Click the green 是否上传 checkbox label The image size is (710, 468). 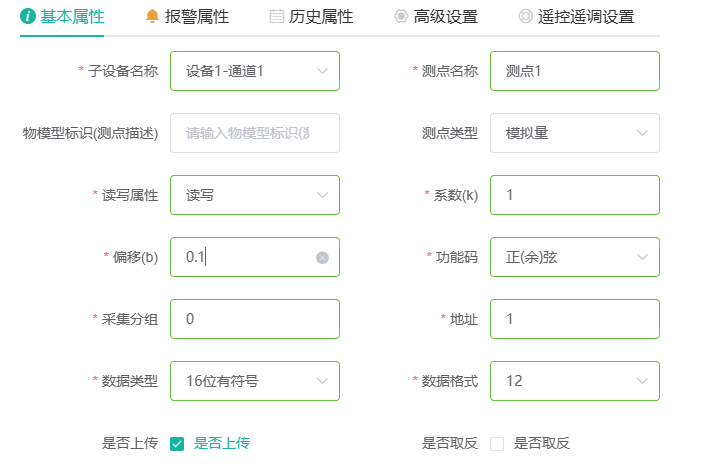pyautogui.click(x=222, y=443)
